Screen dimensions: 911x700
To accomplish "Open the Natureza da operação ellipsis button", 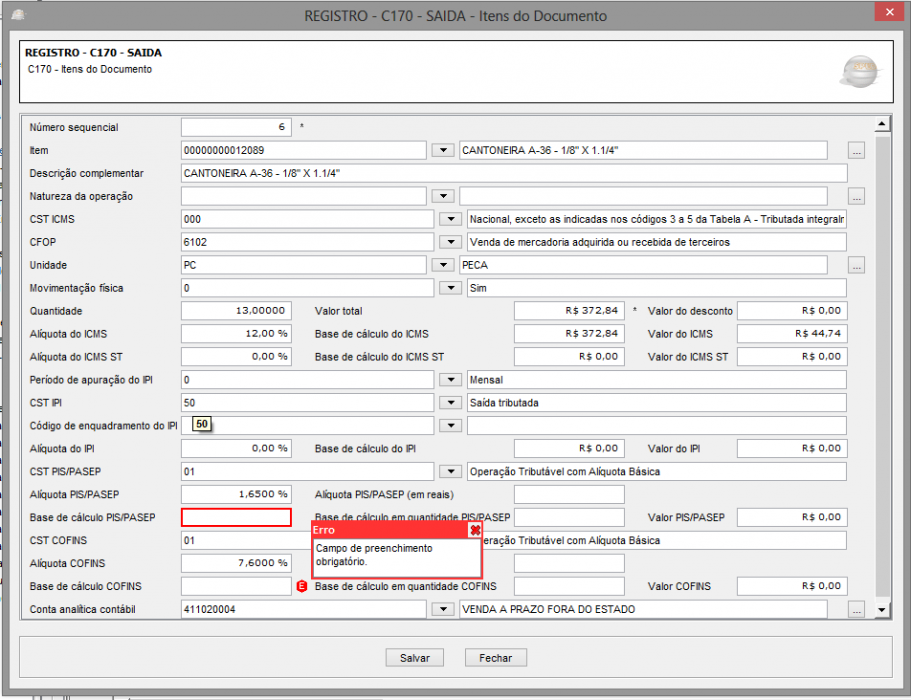I will pos(856,196).
